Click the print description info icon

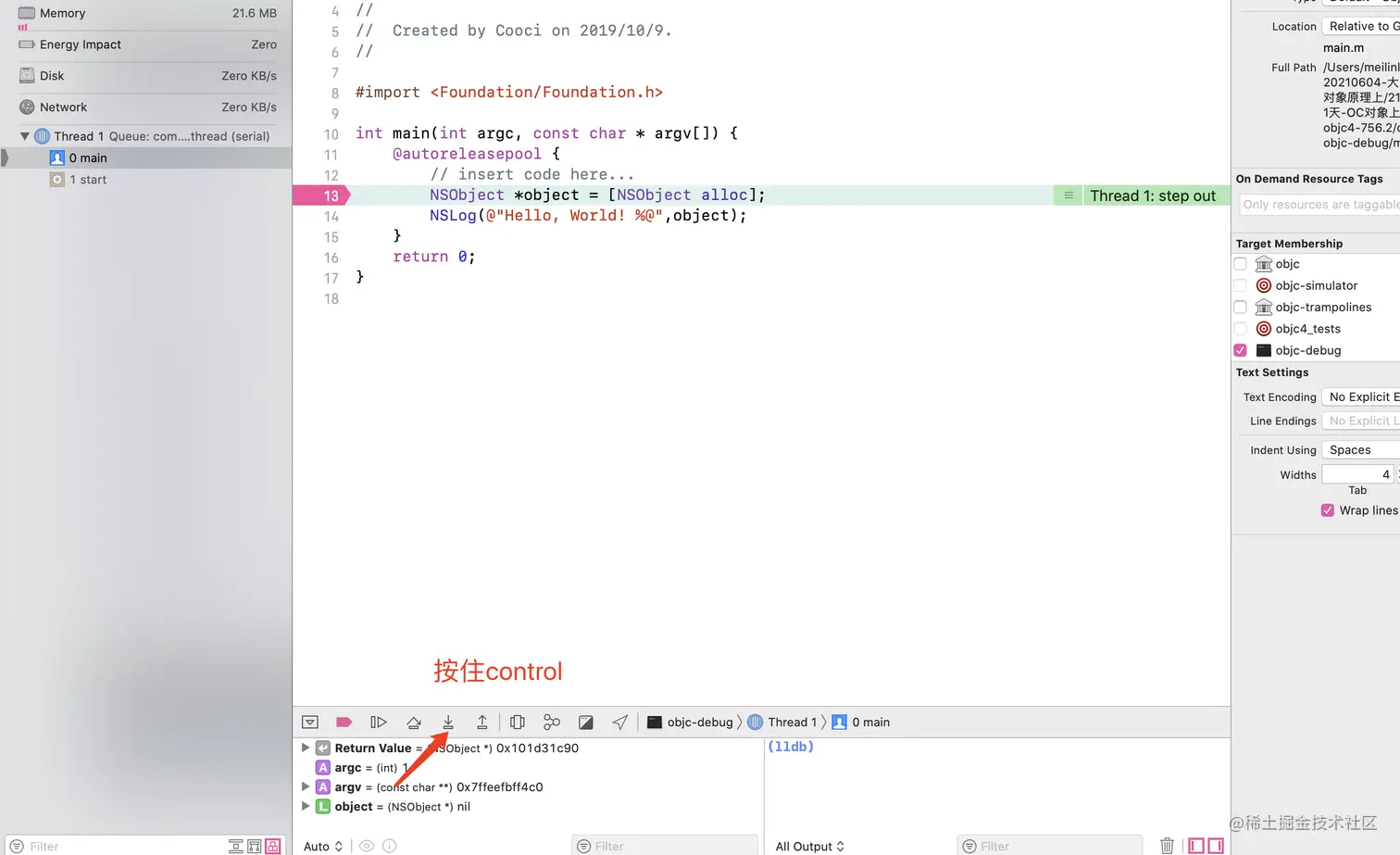click(390, 846)
